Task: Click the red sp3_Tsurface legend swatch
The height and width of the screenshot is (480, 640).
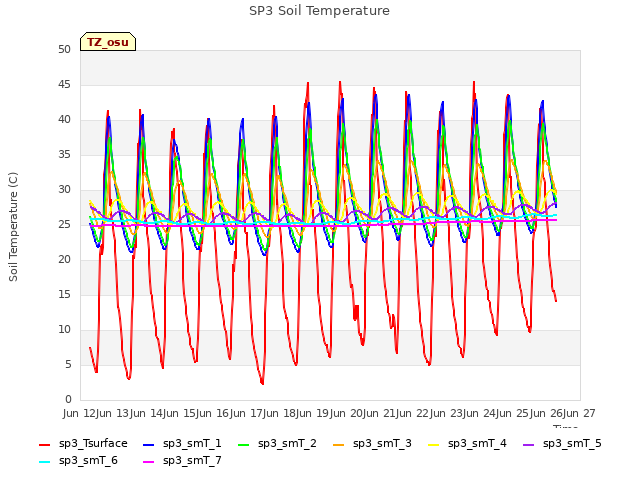Action: point(44,444)
